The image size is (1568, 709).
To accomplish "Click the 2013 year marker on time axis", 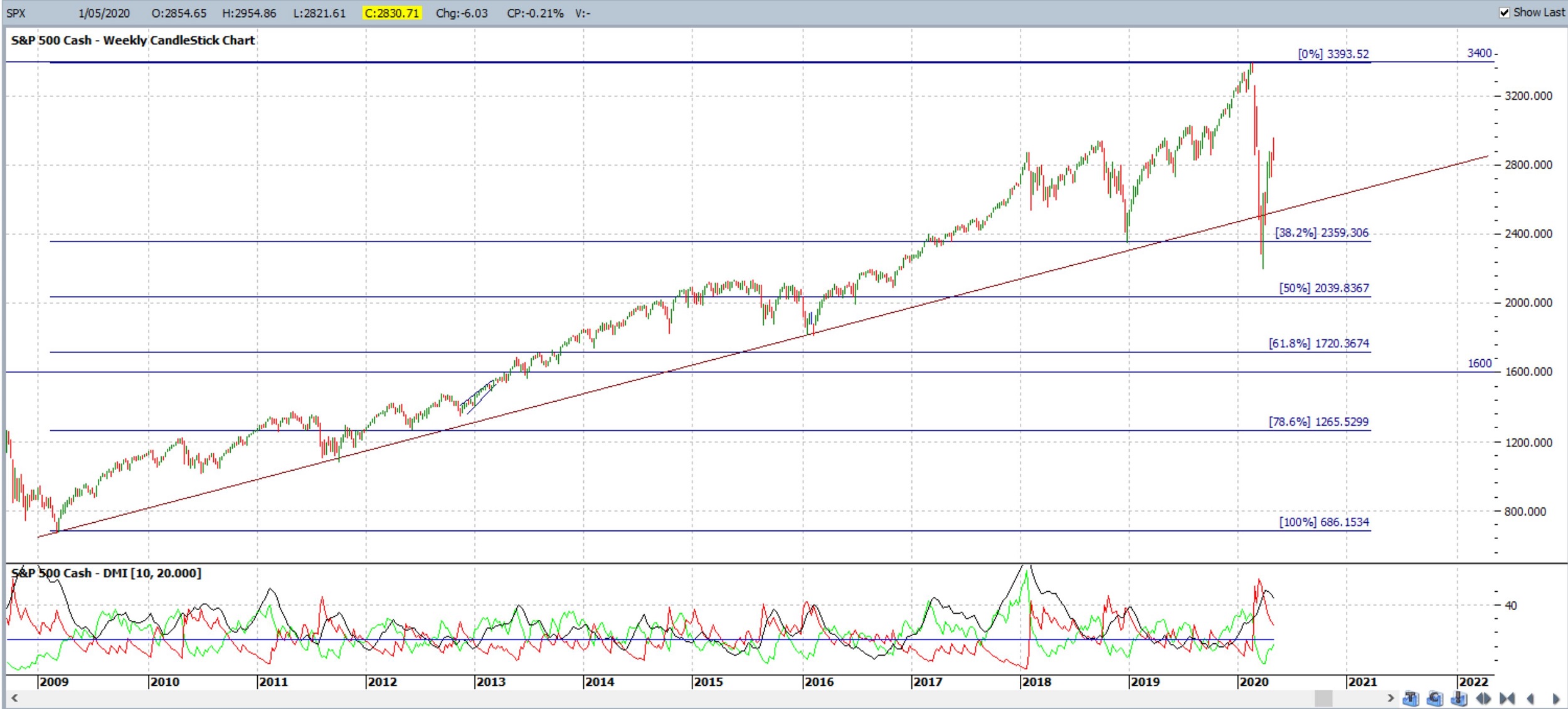I will [490, 682].
